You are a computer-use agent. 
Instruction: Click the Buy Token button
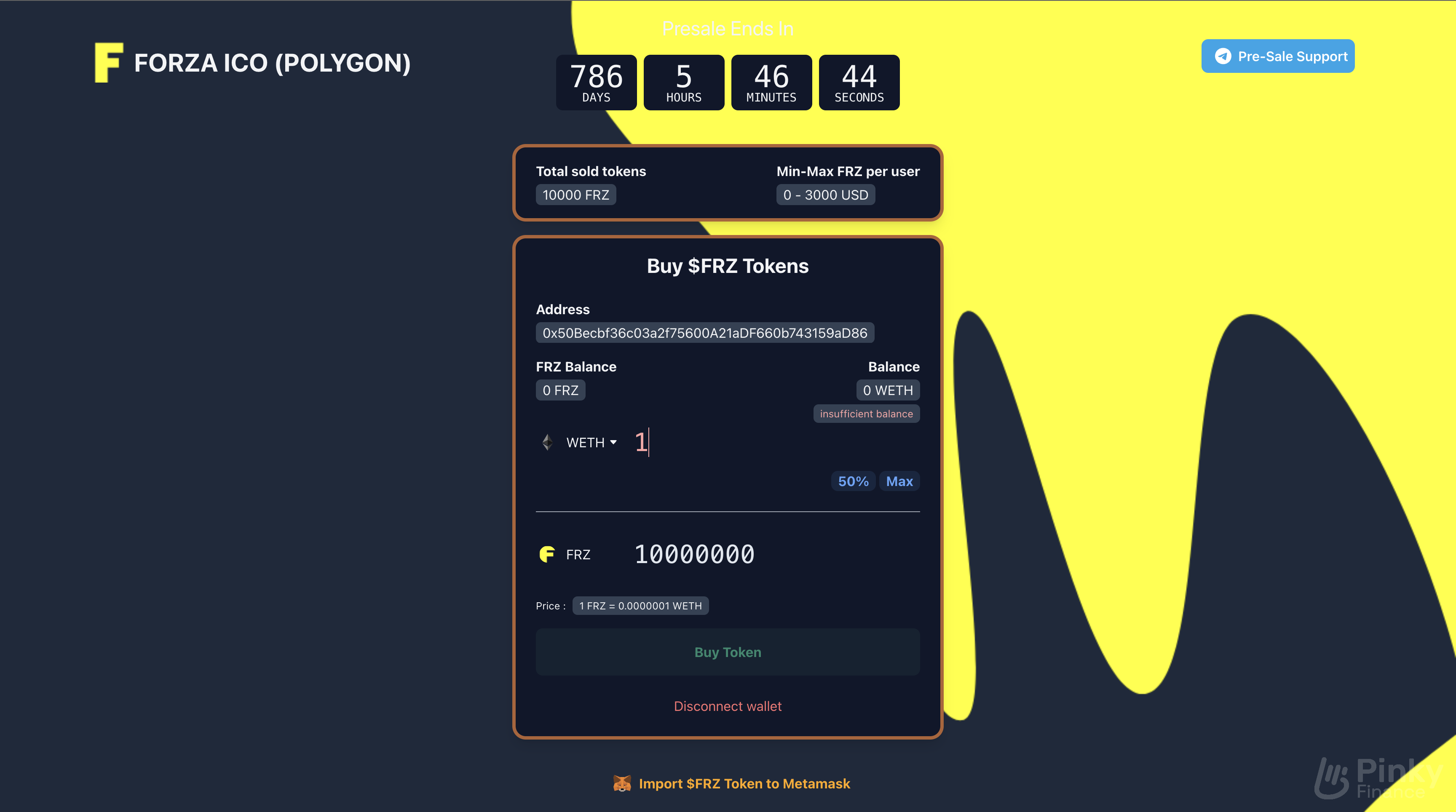pyautogui.click(x=727, y=651)
